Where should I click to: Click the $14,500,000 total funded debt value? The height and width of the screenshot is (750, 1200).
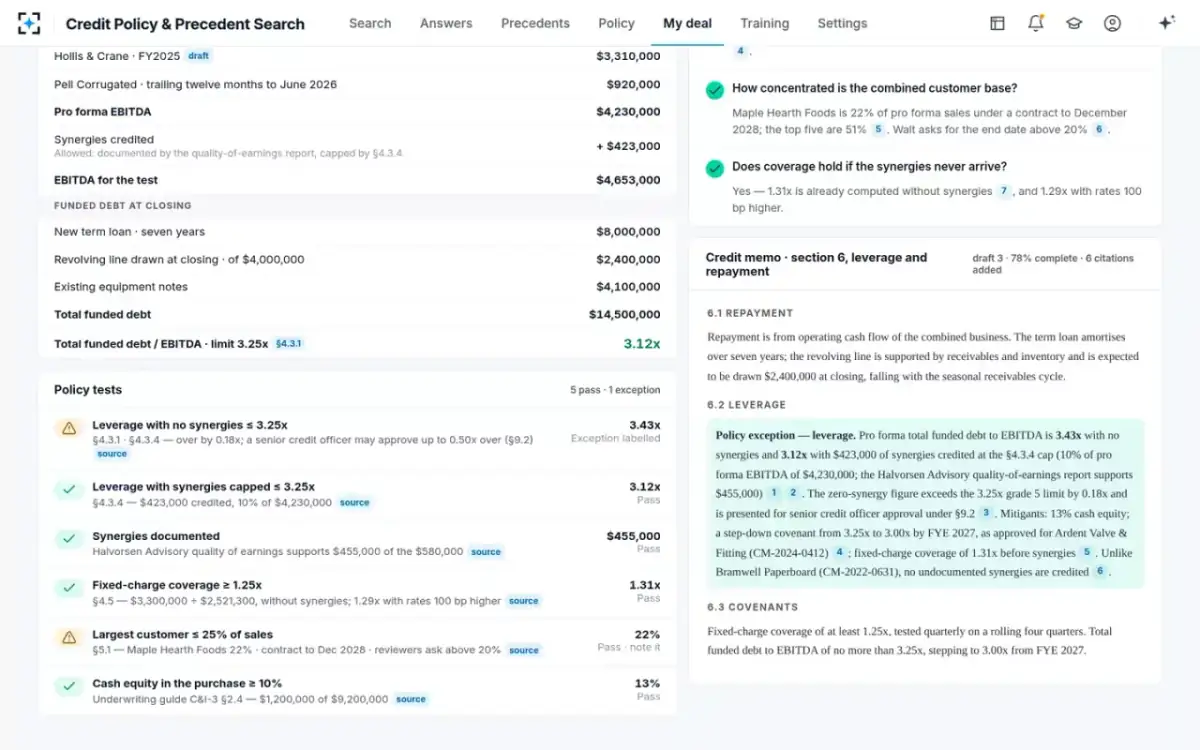pos(625,314)
